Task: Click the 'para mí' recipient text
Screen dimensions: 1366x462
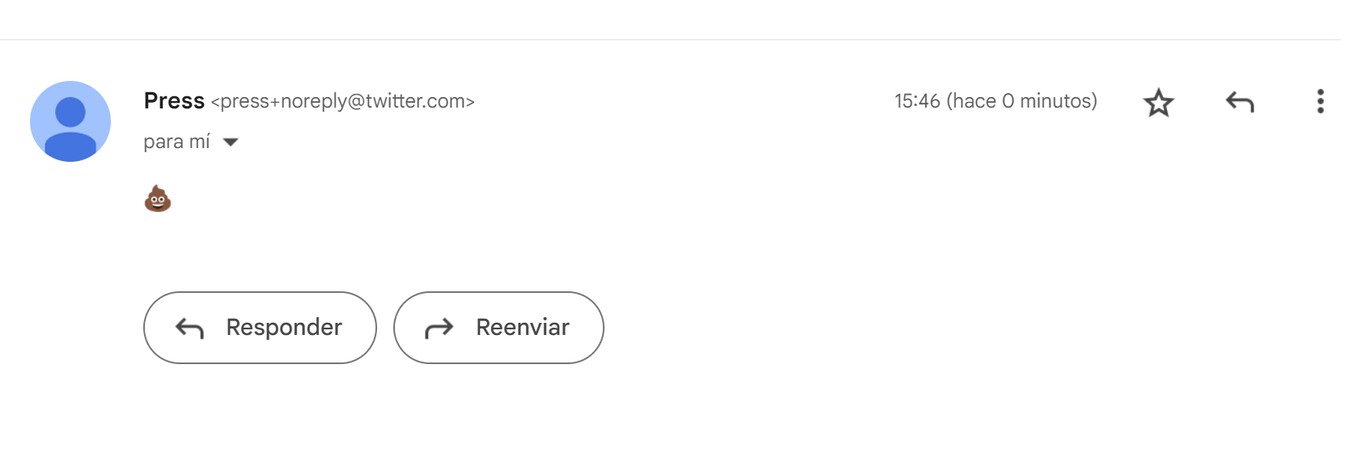Action: [x=177, y=142]
